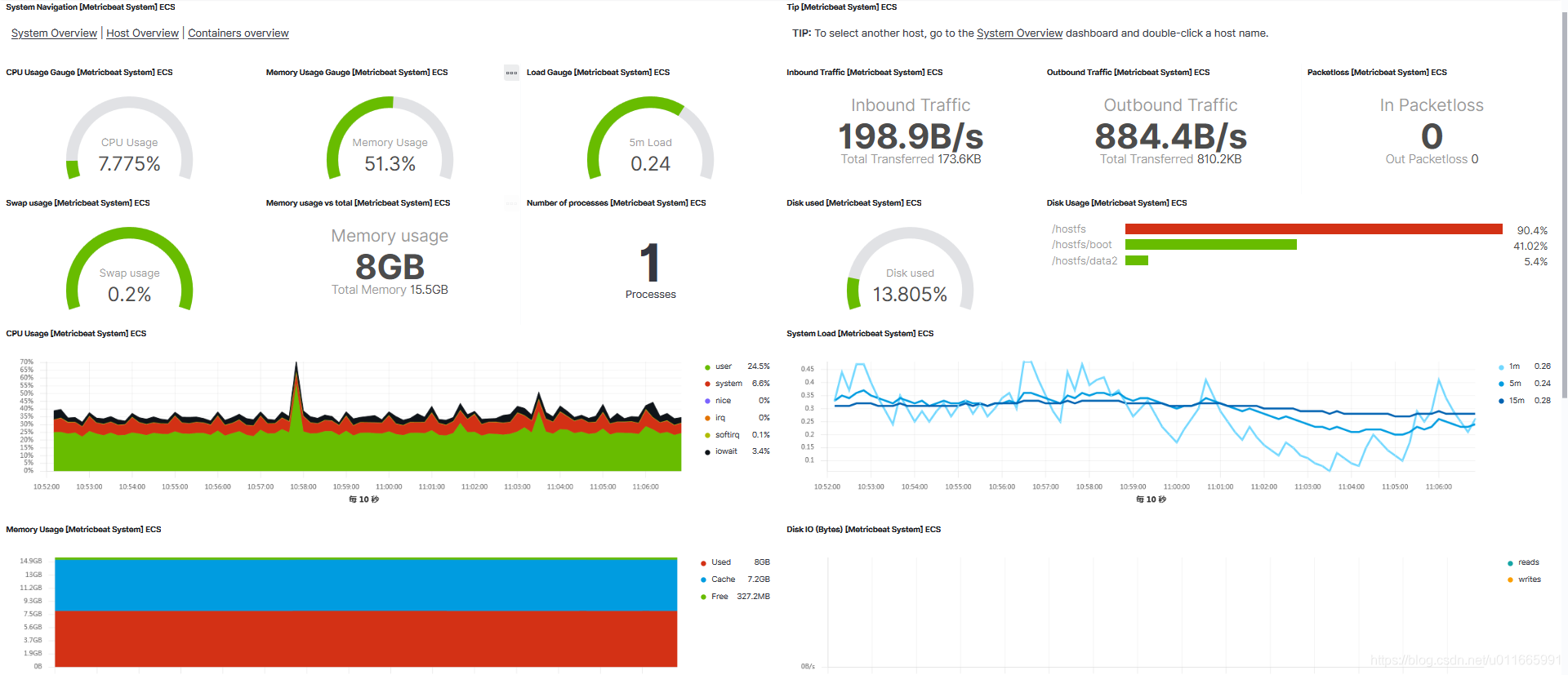Click the red system legend dot
This screenshot has height=675, width=1568.
[707, 384]
